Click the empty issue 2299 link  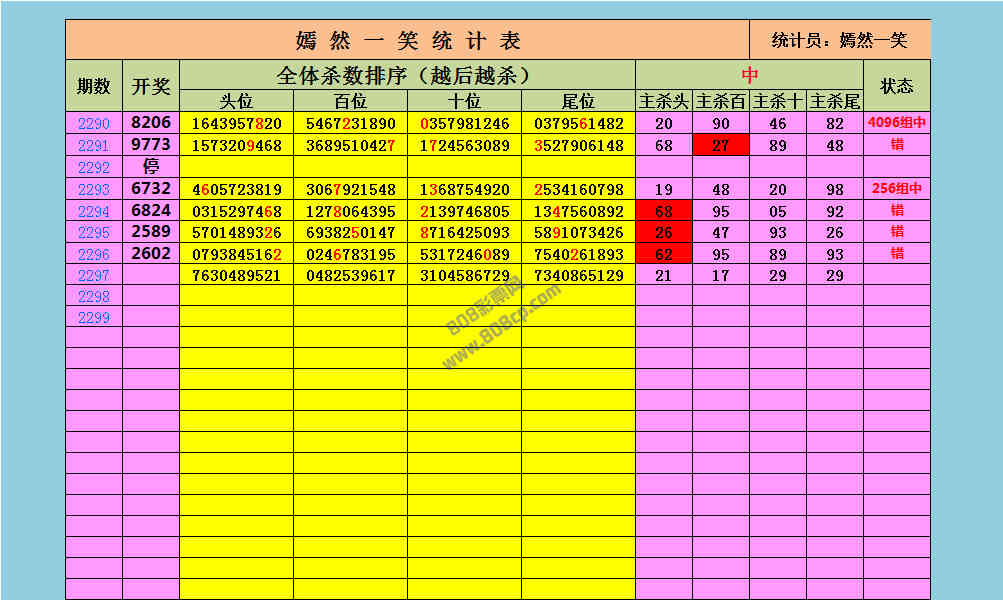[x=93, y=317]
